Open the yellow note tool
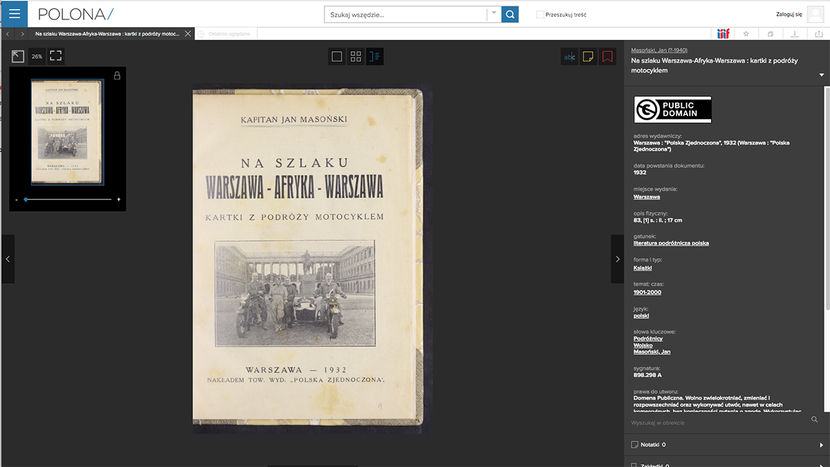 click(588, 56)
